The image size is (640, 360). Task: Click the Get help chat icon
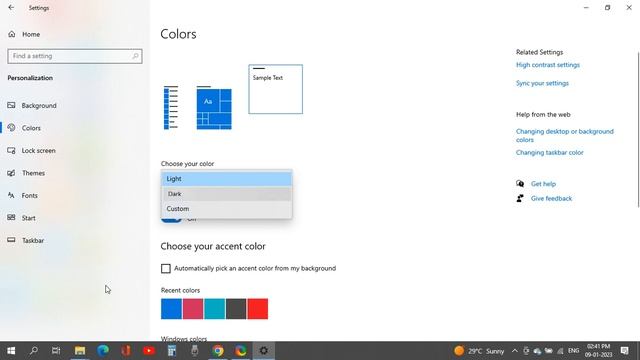point(520,184)
